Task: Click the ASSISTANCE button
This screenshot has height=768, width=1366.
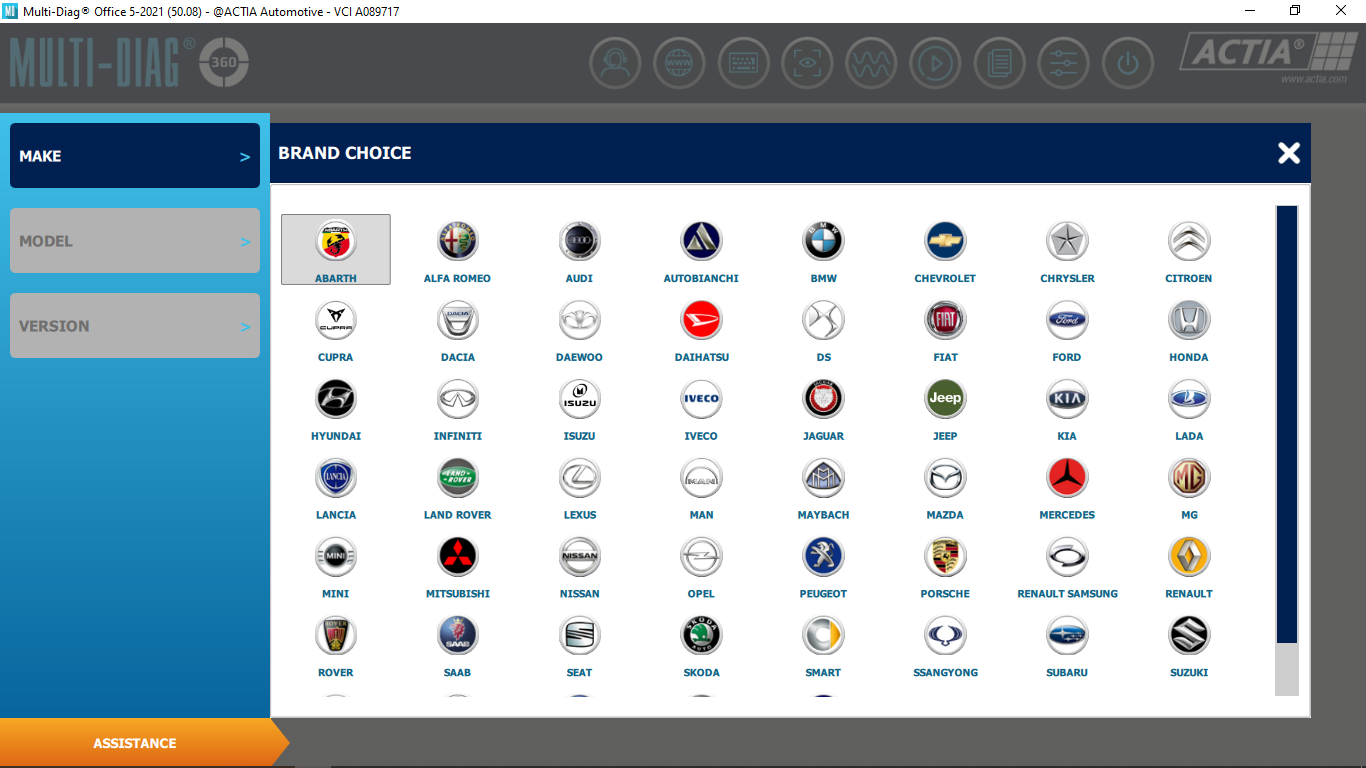Action: 135,743
